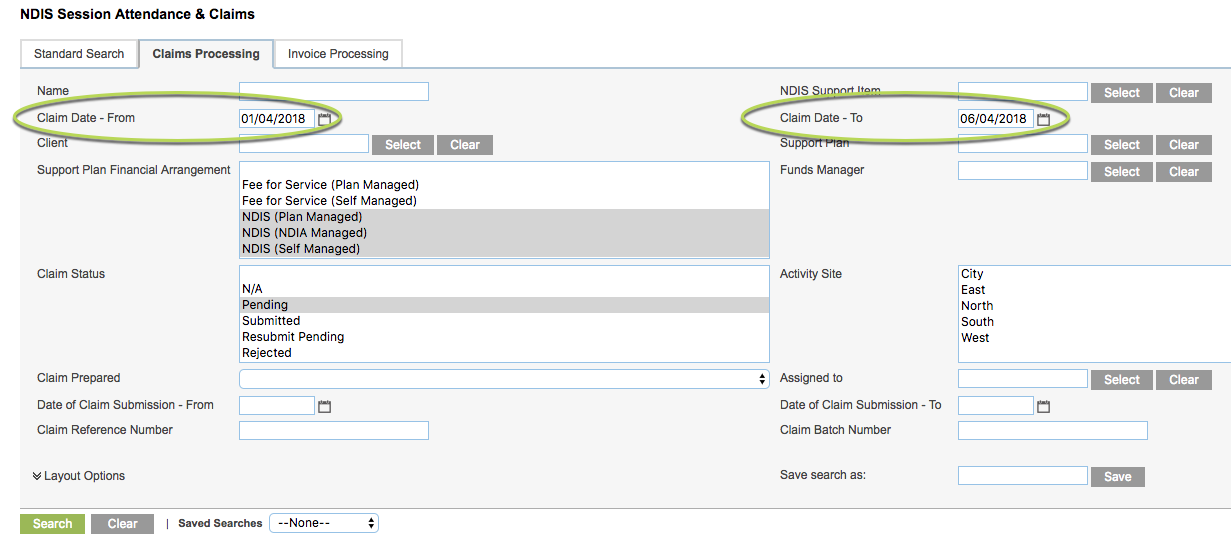The height and width of the screenshot is (553, 1231).
Task: Select City in Activity Site list
Action: [1095, 274]
